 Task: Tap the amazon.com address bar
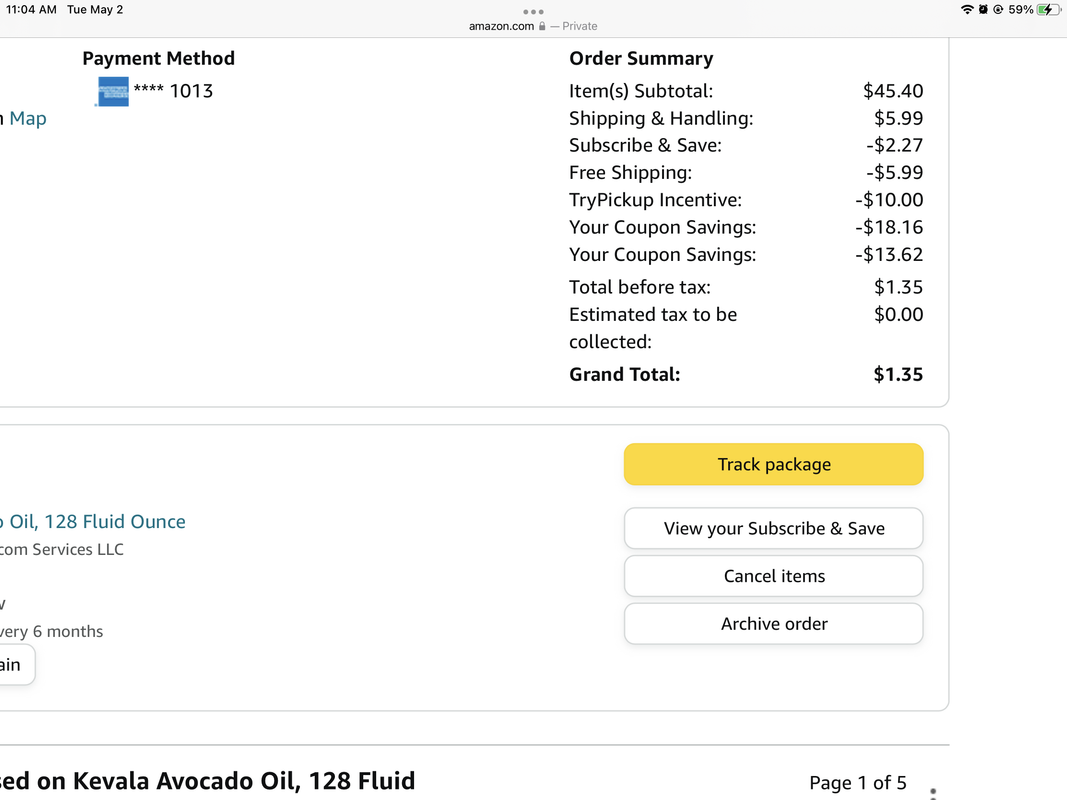point(502,26)
